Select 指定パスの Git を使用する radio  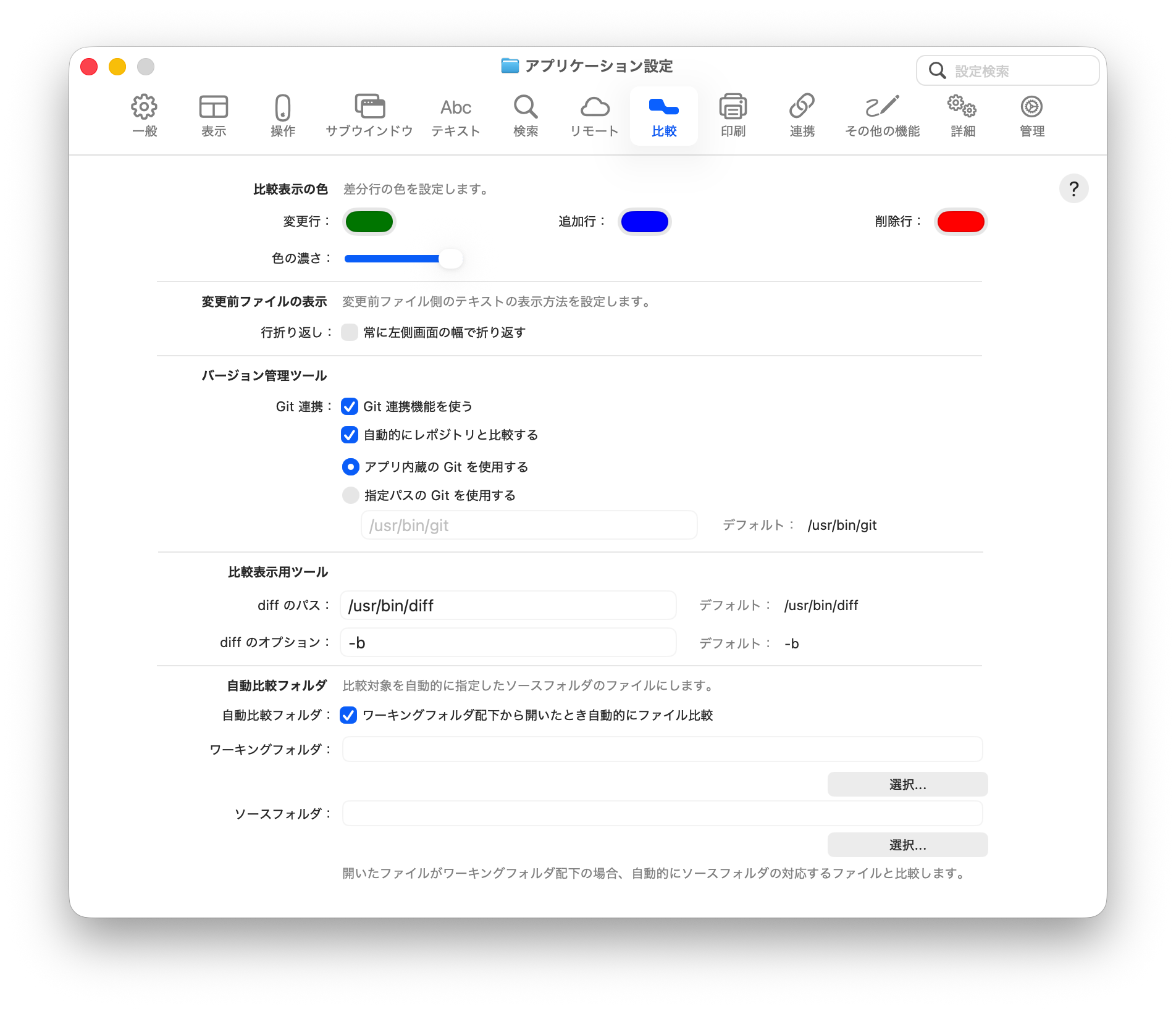point(351,495)
